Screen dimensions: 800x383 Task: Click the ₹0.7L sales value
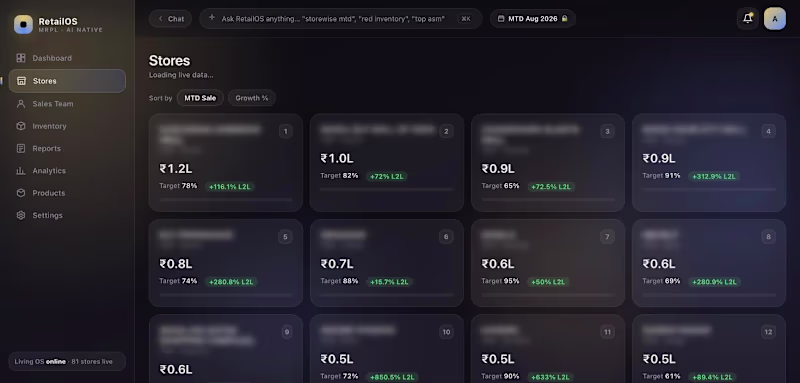point(337,264)
